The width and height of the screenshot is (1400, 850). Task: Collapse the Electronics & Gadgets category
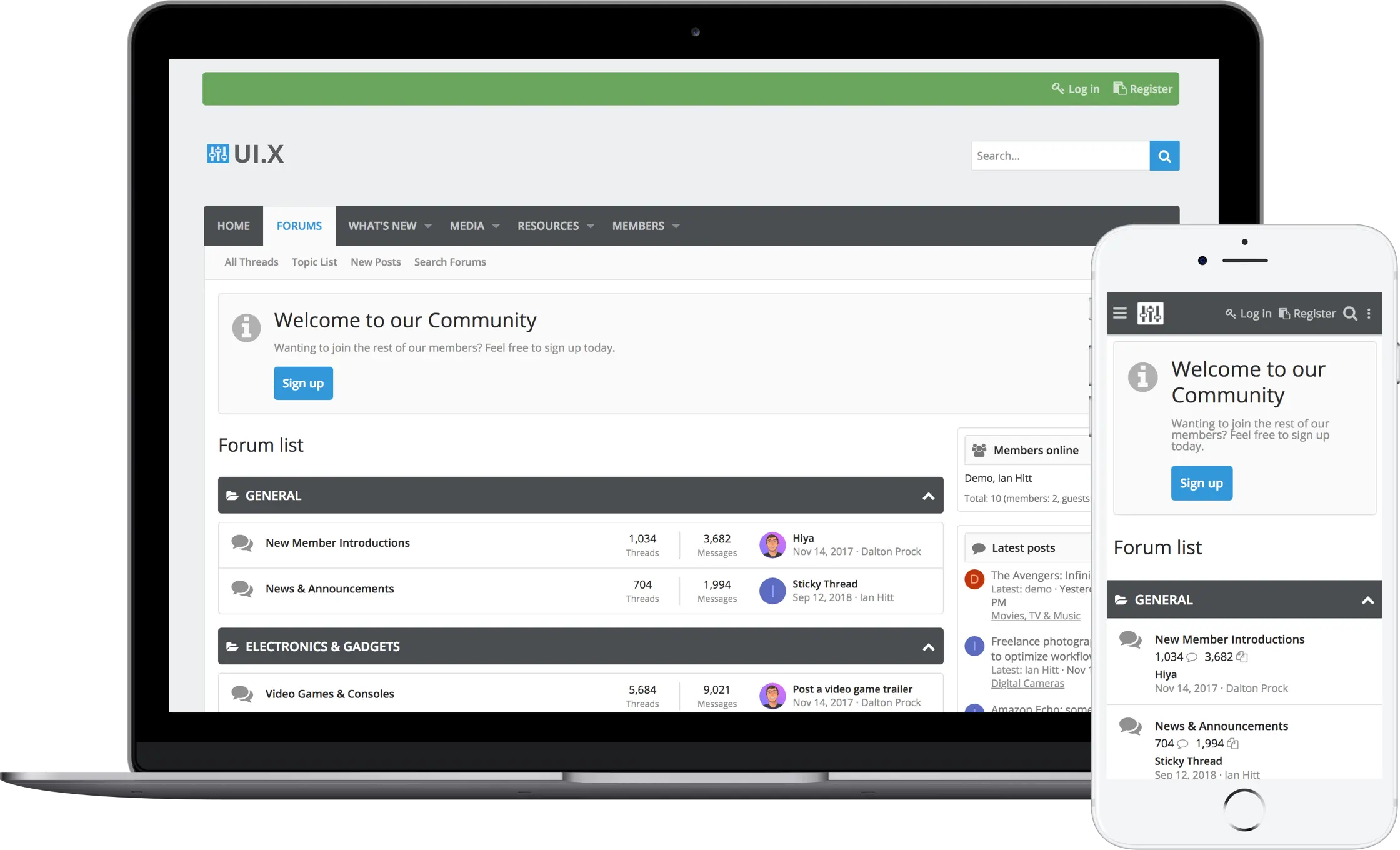point(928,647)
